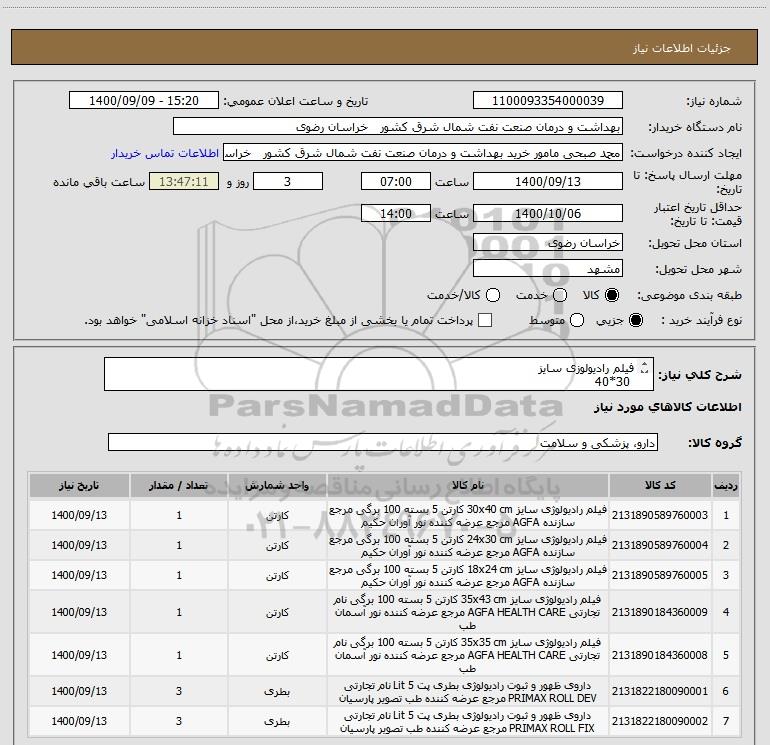This screenshot has height=745, width=770.
Task: Click delivery city field مشهد
Action: tap(548, 269)
